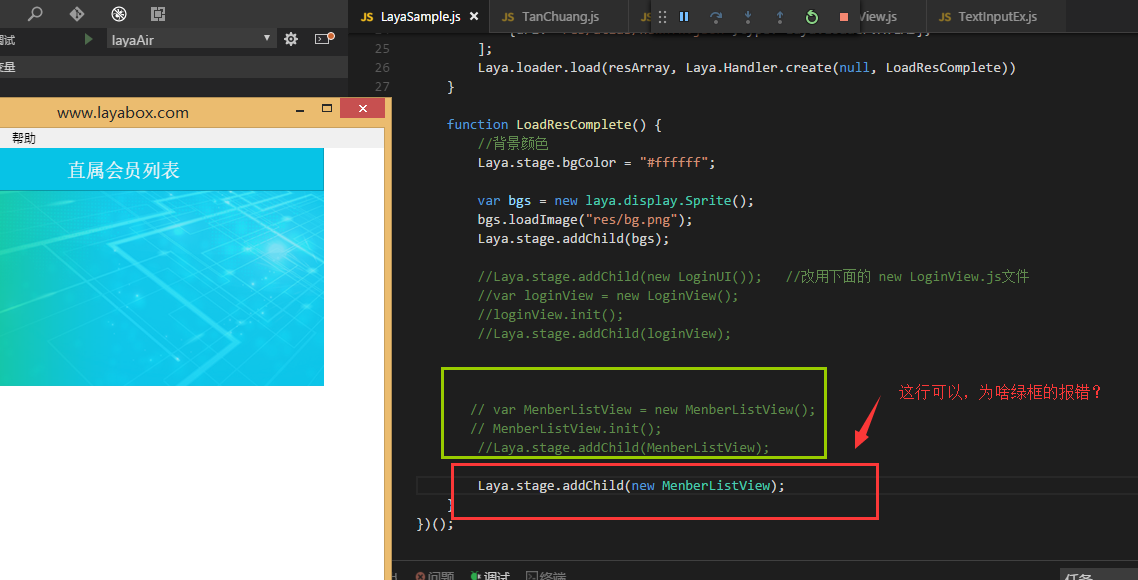Close the LayaSample.js editor tab

click(473, 17)
